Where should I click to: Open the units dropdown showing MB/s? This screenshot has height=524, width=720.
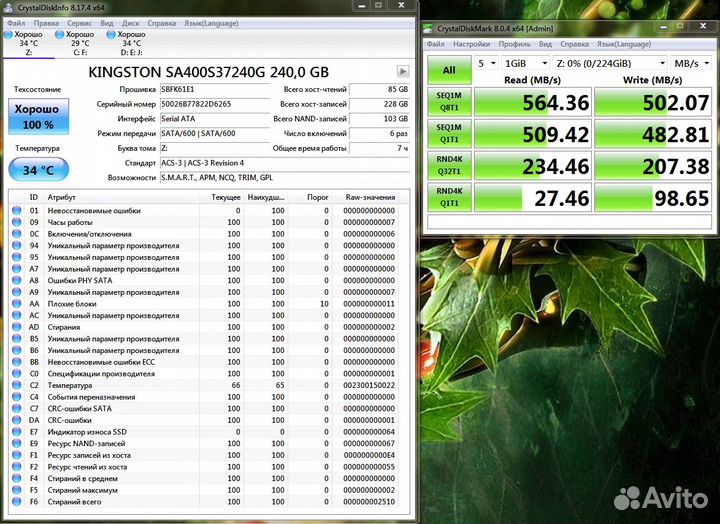pos(692,63)
